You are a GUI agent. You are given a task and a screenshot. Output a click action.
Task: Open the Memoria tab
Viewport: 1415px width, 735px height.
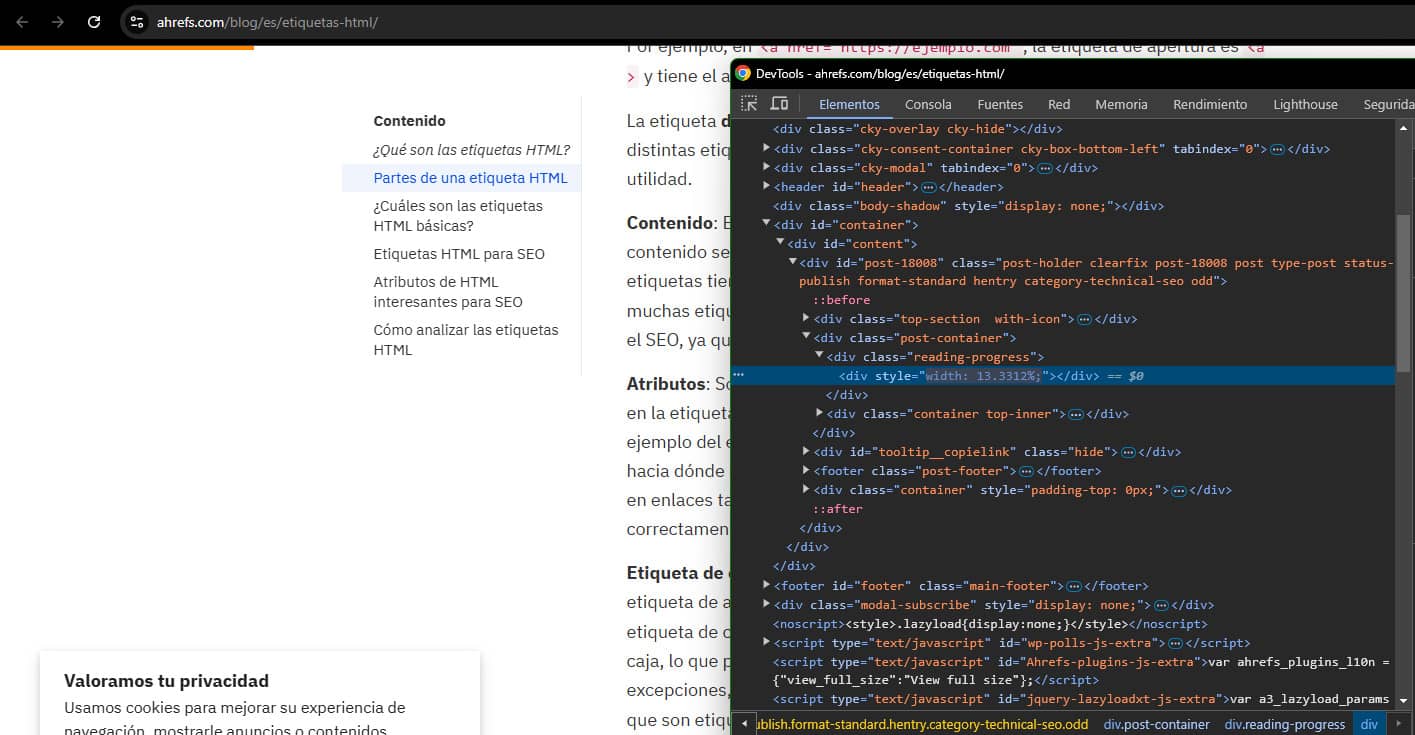pos(1121,104)
